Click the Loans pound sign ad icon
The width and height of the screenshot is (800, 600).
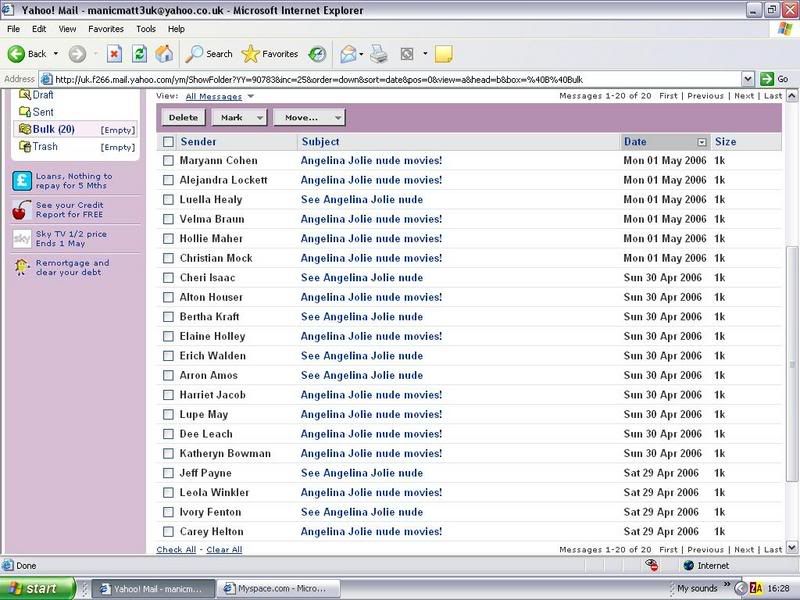(x=22, y=181)
